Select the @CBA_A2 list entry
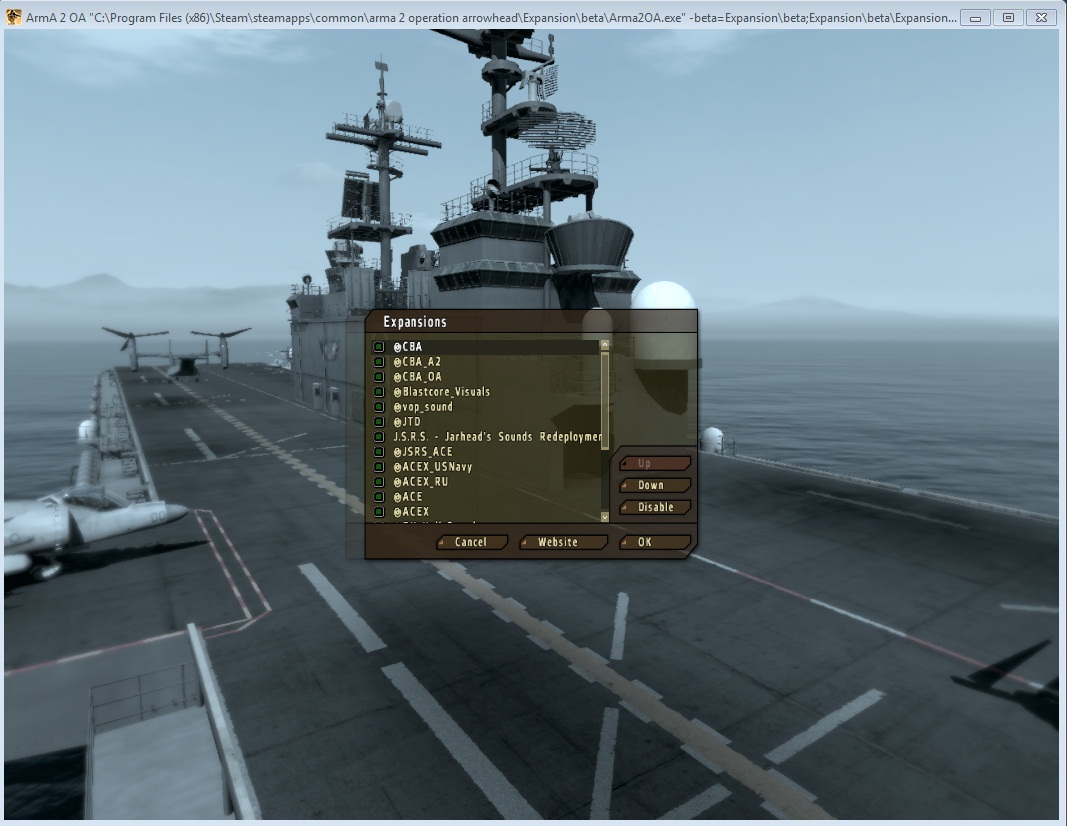The image size is (1067, 826). pos(485,362)
